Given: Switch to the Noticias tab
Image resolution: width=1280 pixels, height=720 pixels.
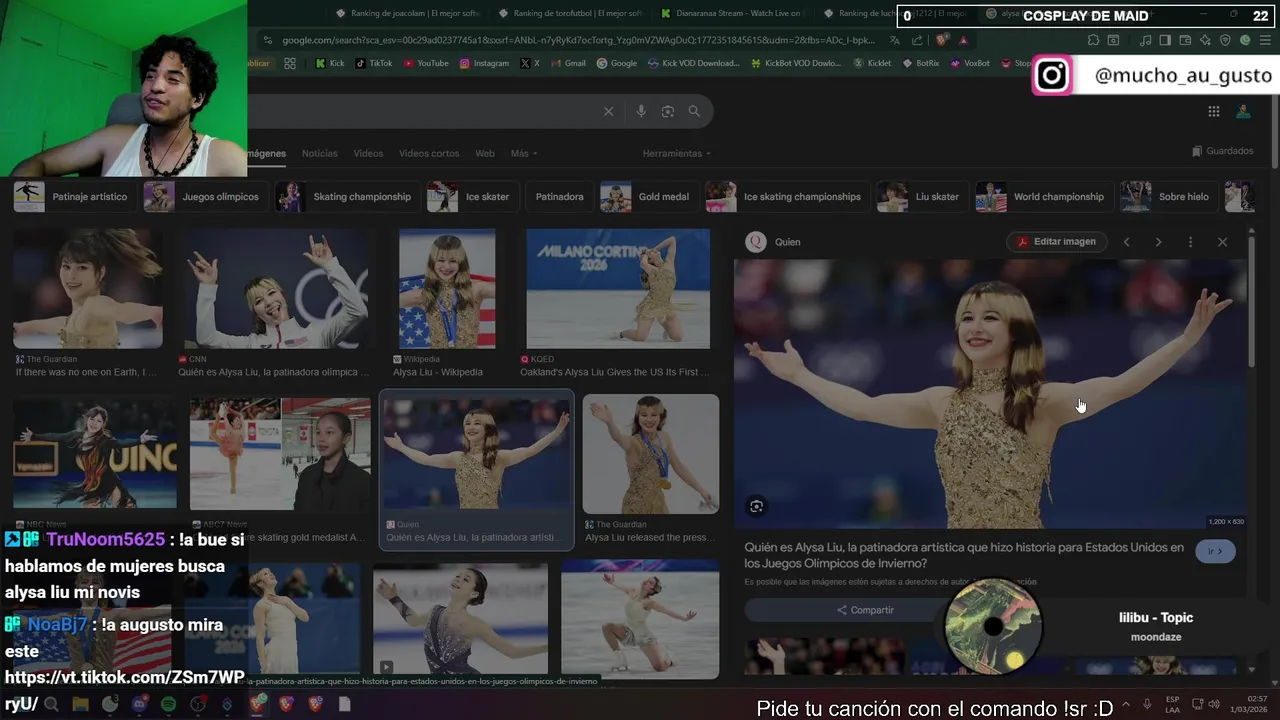Looking at the screenshot, I should [320, 153].
